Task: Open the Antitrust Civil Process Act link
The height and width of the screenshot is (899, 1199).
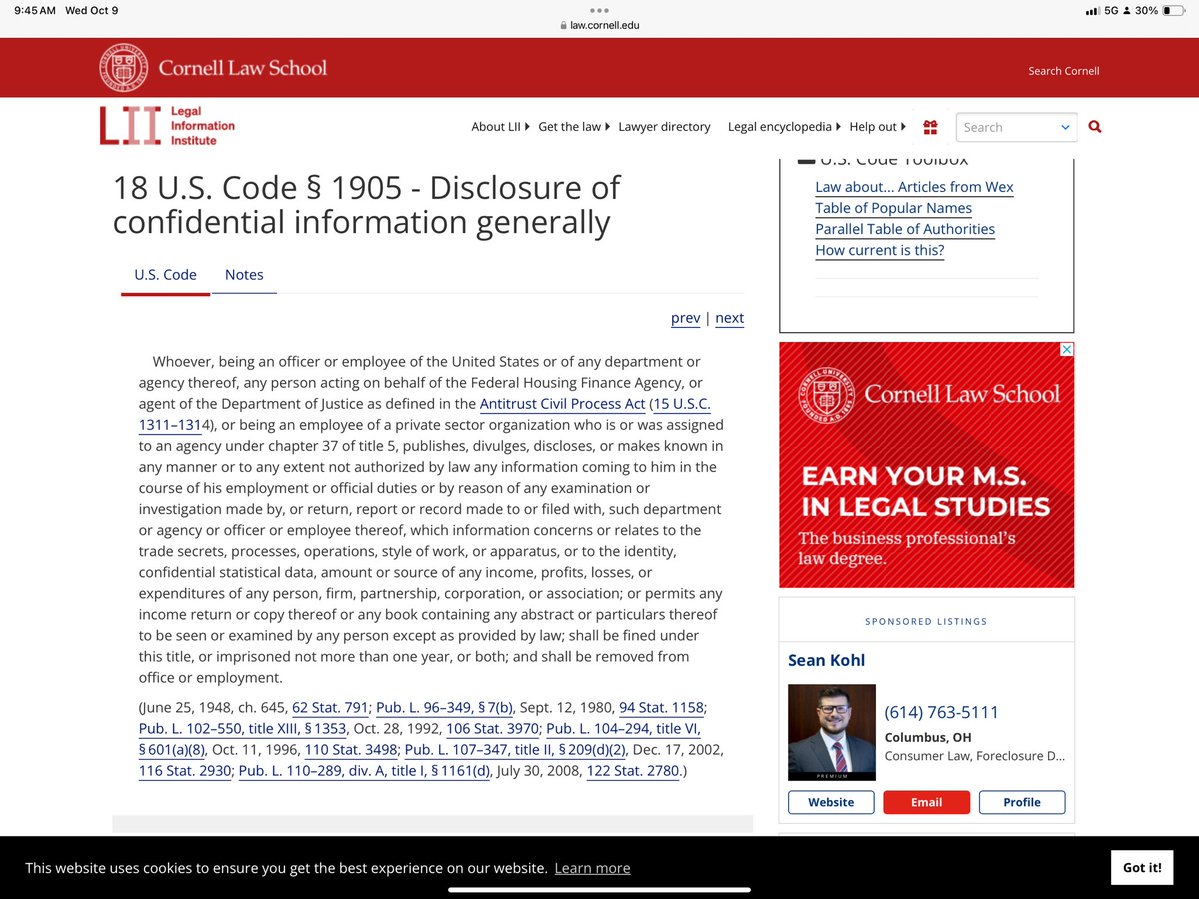Action: [562, 404]
